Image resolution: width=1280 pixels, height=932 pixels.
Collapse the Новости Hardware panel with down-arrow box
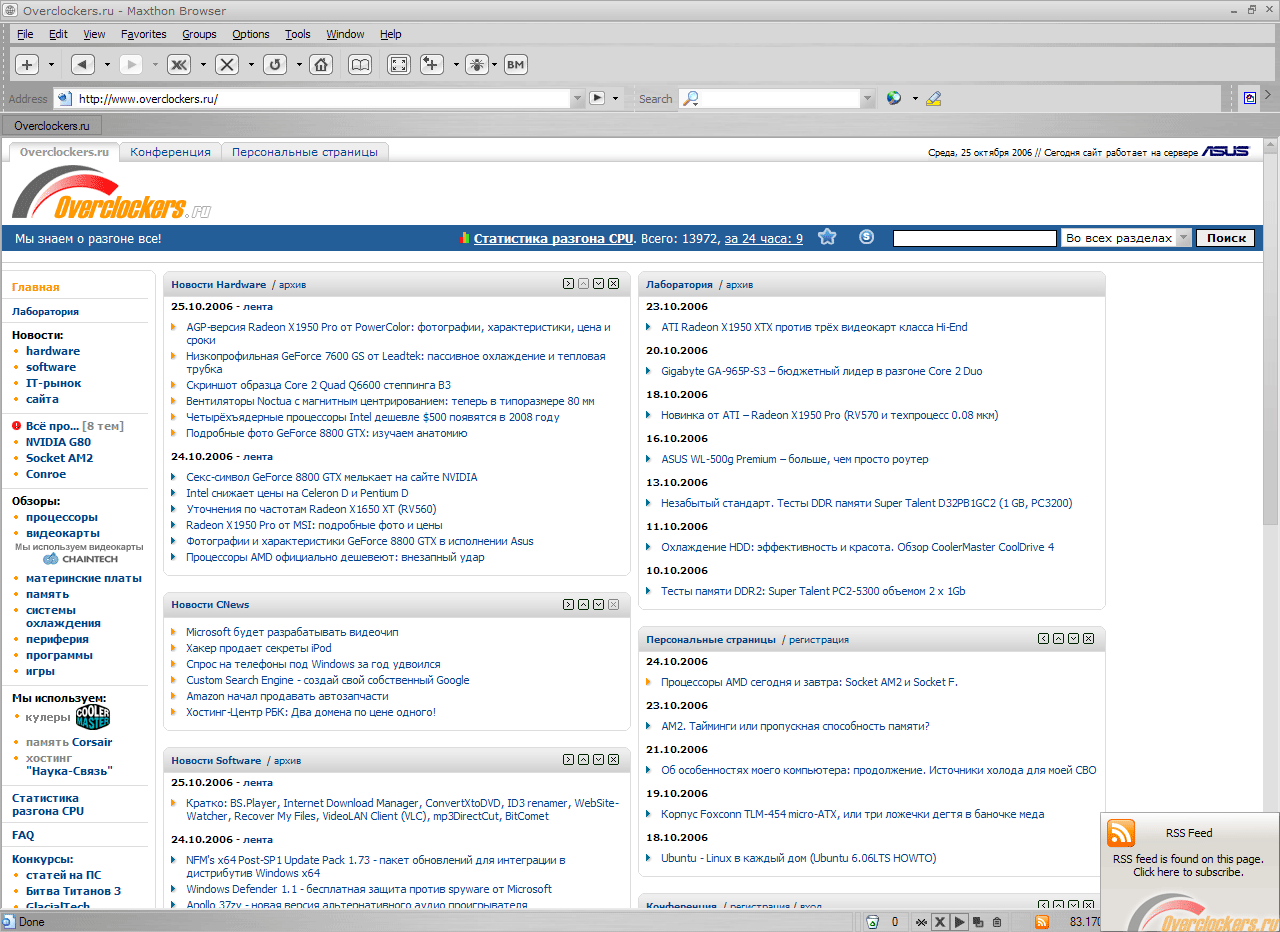pos(598,284)
